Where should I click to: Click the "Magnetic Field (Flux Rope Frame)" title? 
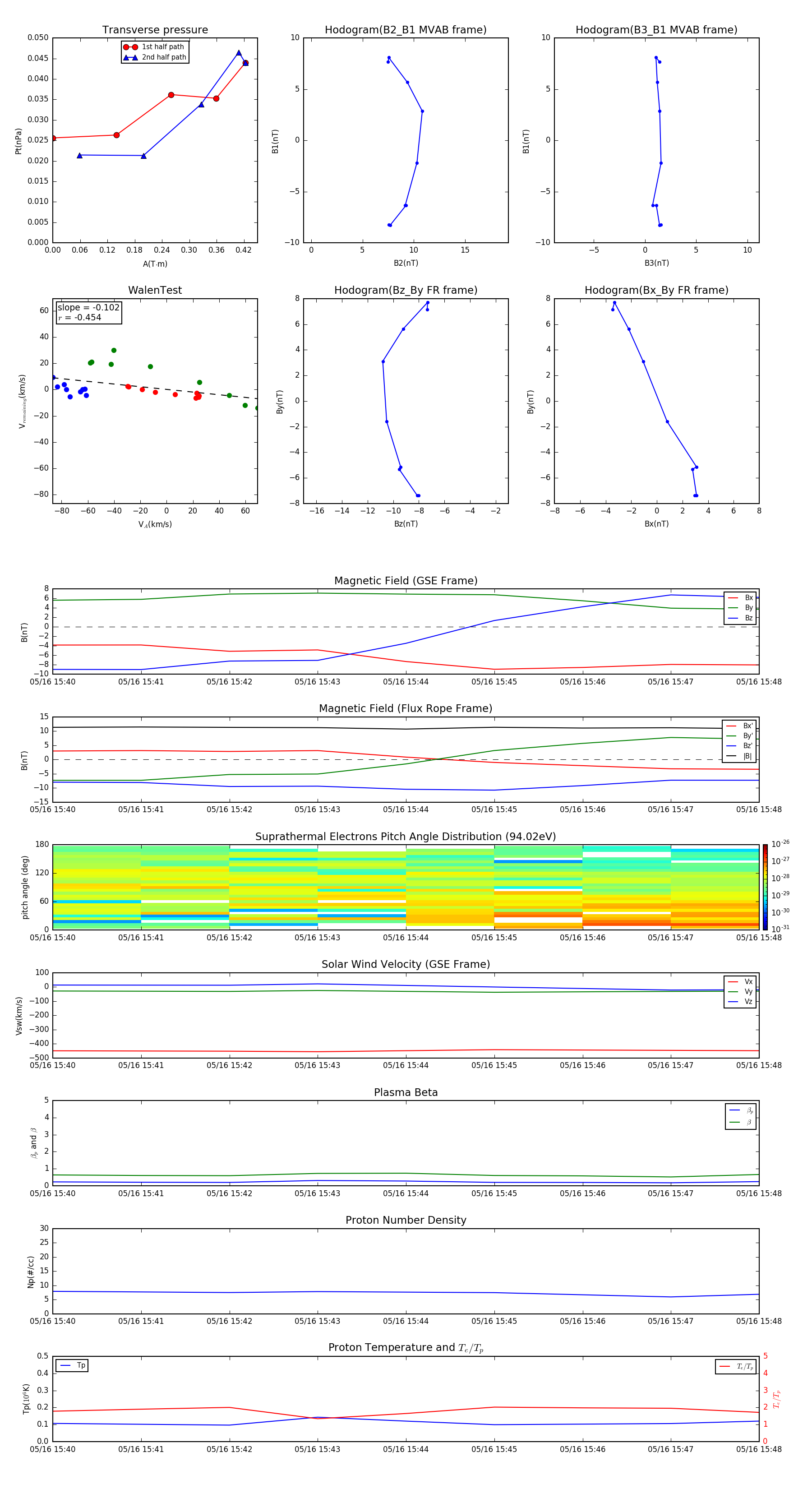point(406,709)
